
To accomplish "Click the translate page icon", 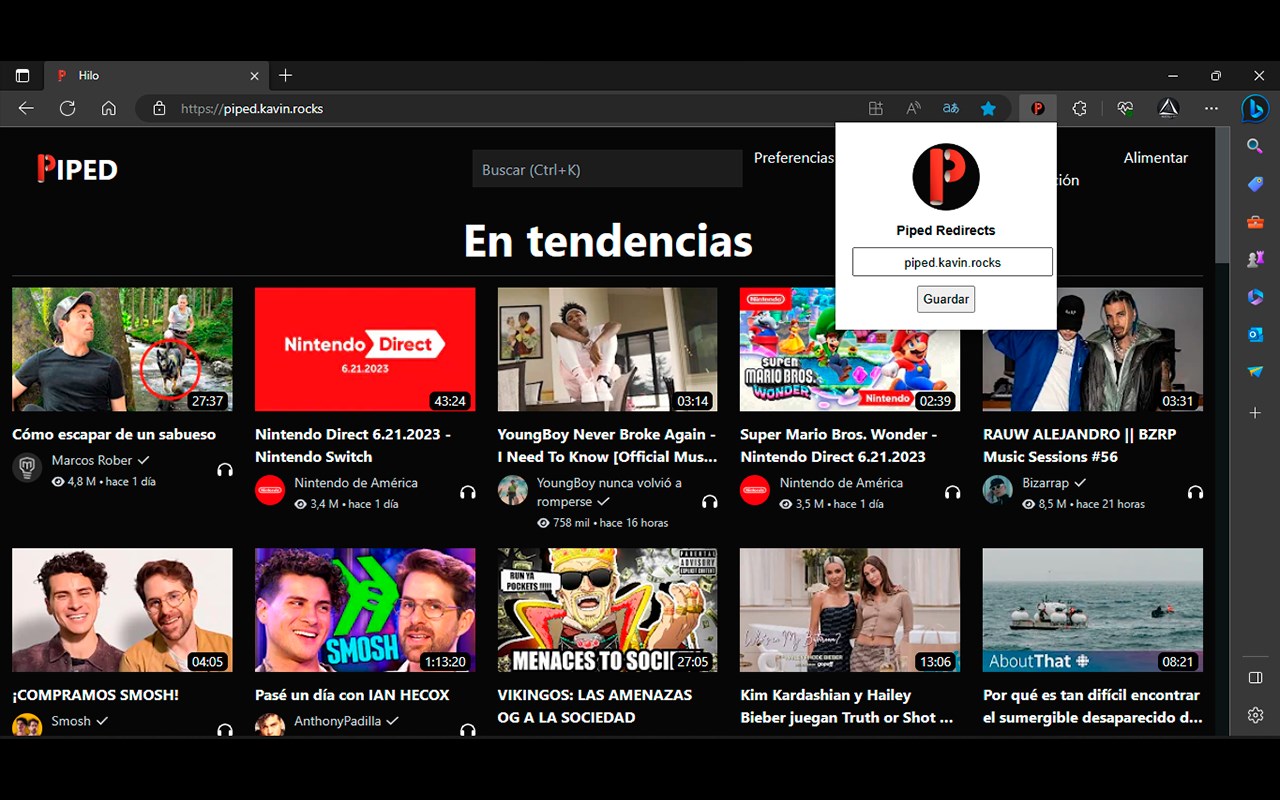I will 951,108.
